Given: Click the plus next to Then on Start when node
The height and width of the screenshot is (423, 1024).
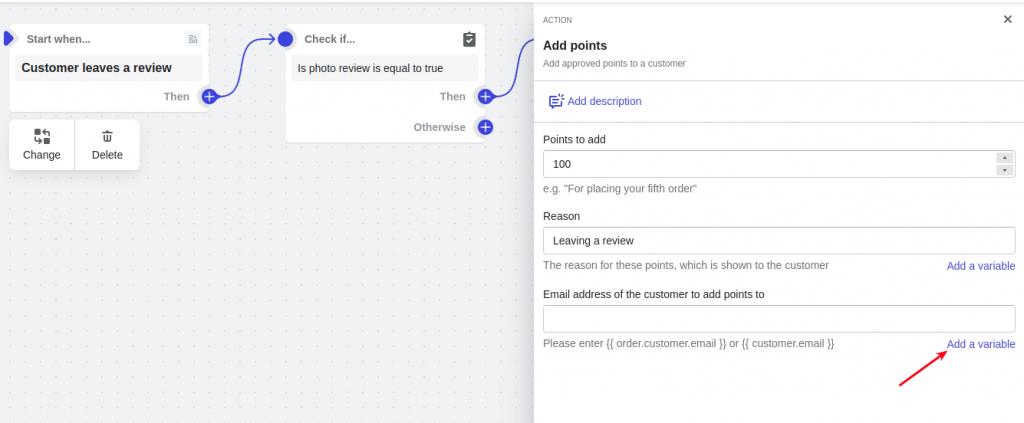Looking at the screenshot, I should 209,97.
